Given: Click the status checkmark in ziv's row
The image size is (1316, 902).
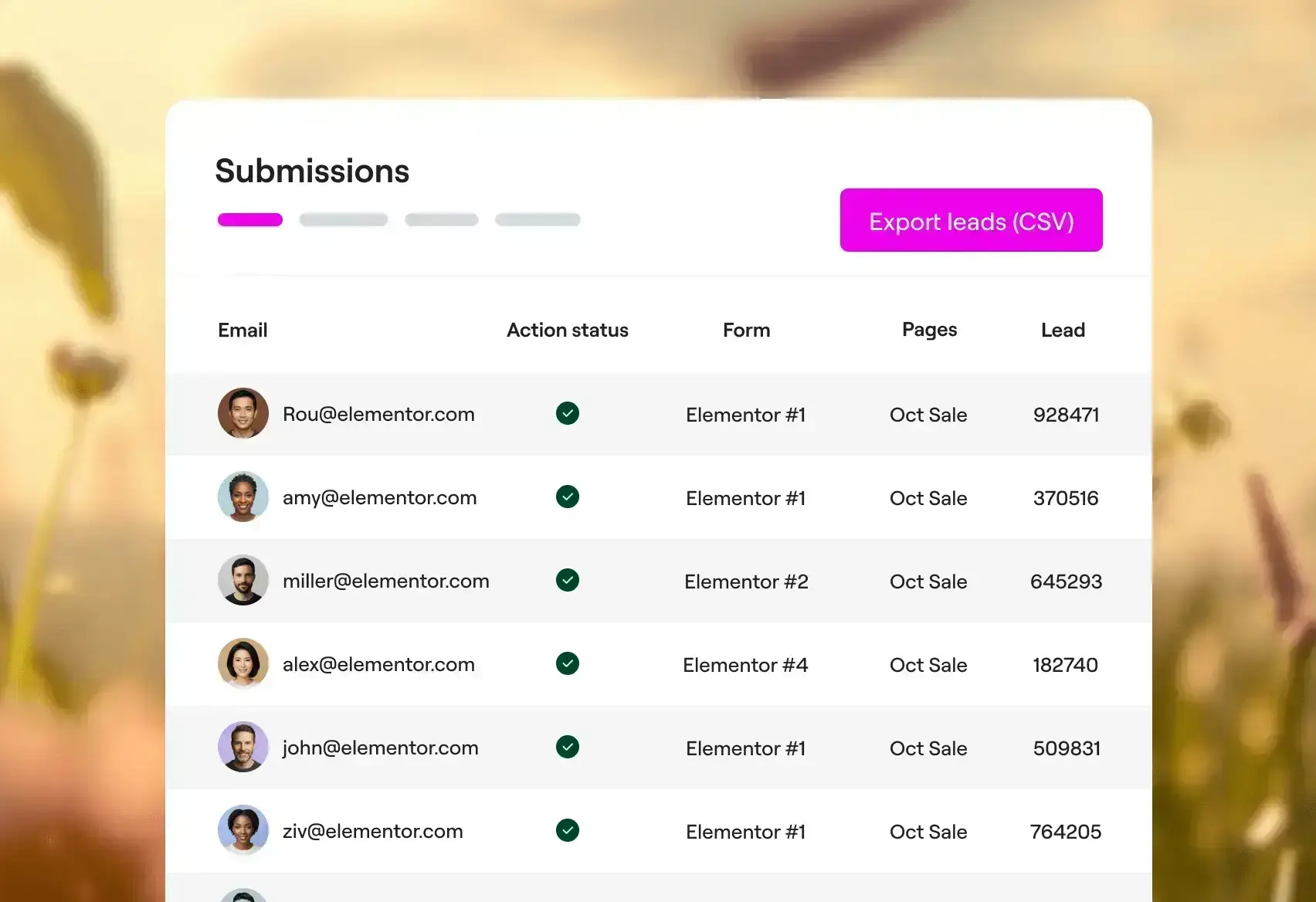Looking at the screenshot, I should pos(568,830).
